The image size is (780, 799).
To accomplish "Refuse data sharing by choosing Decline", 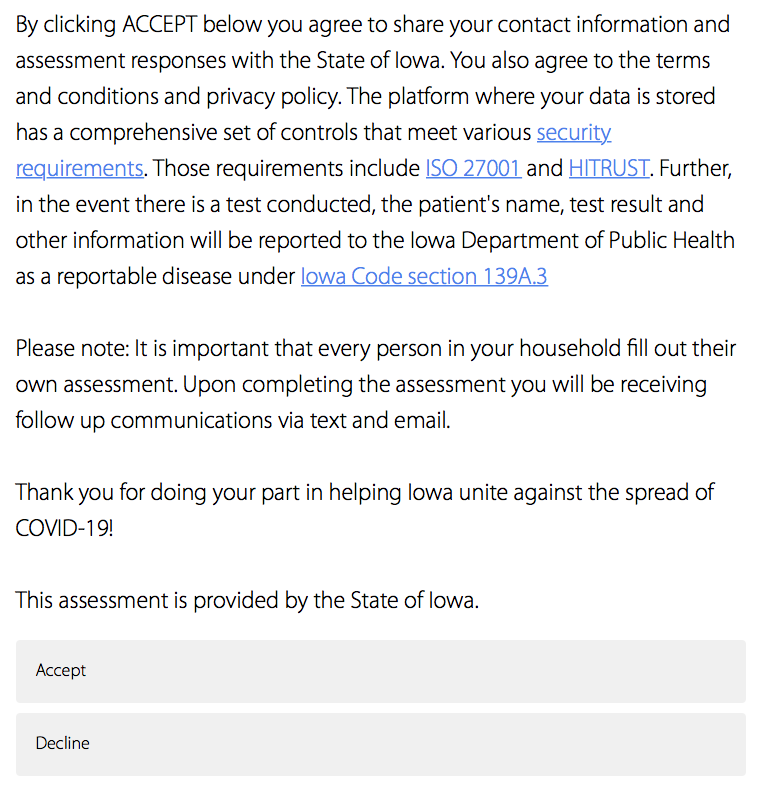I will [381, 744].
